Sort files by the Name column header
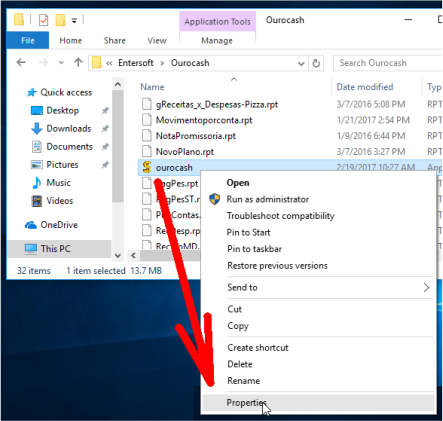443x421 pixels. click(x=152, y=87)
